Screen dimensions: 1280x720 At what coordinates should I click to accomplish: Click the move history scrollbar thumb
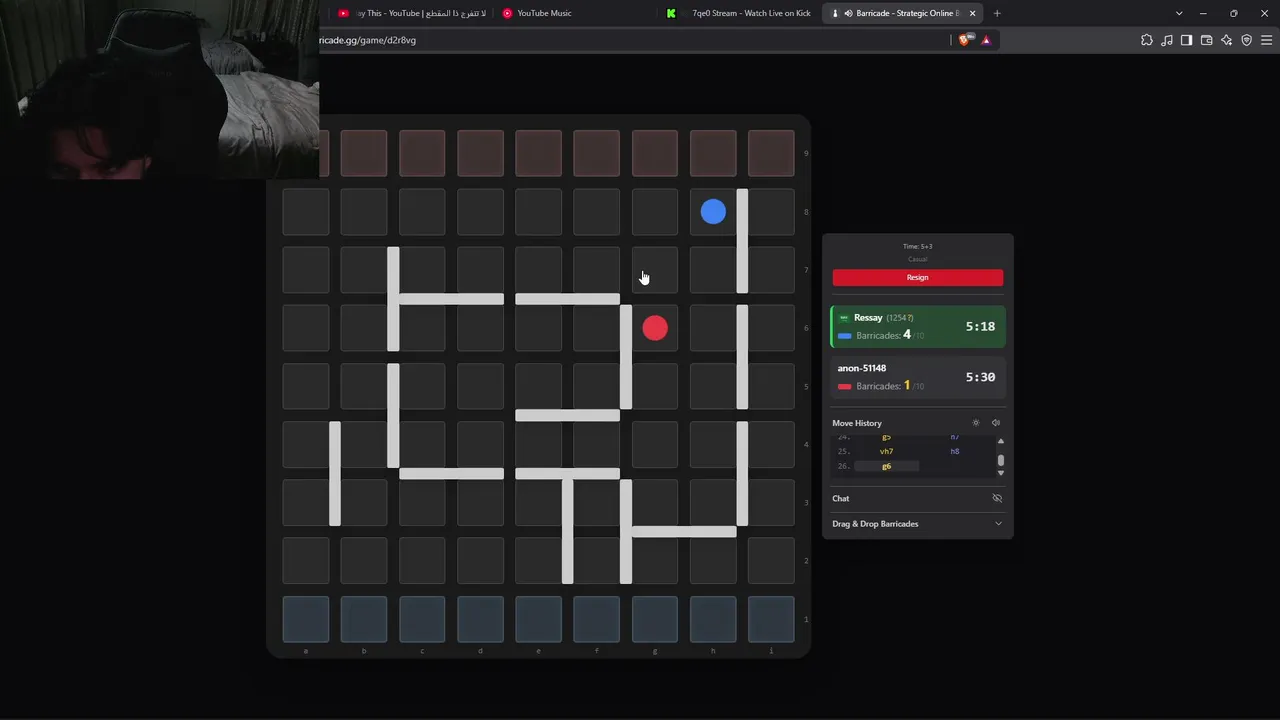1001,461
